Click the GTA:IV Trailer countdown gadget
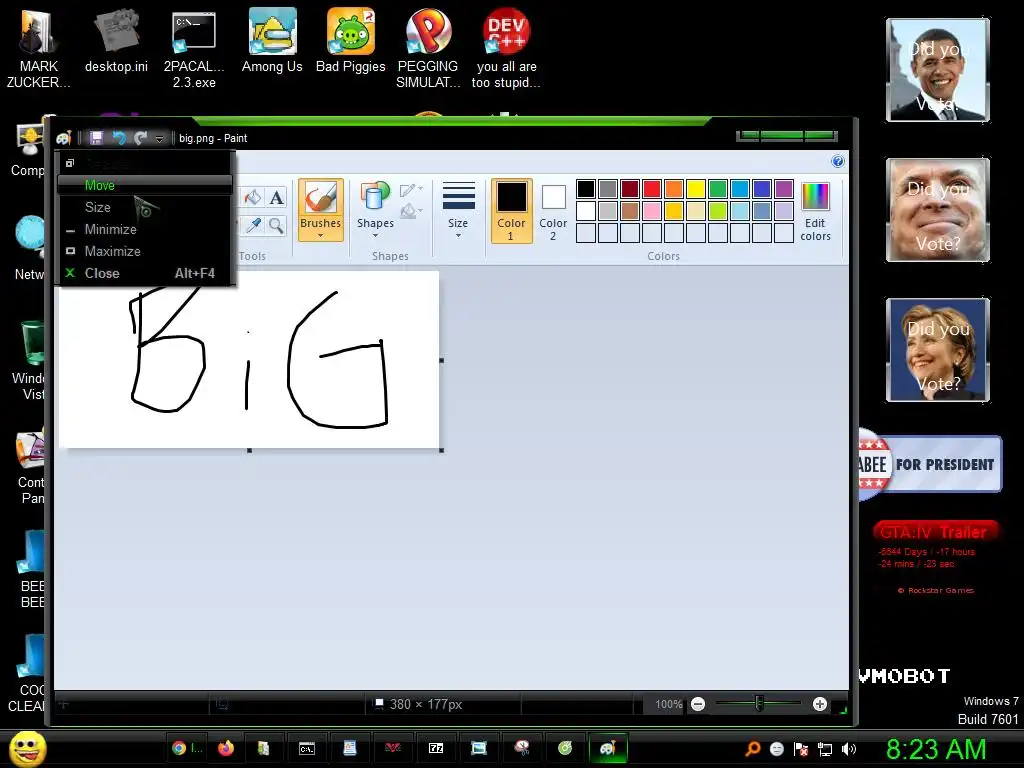This screenshot has width=1024, height=768. [x=935, y=556]
